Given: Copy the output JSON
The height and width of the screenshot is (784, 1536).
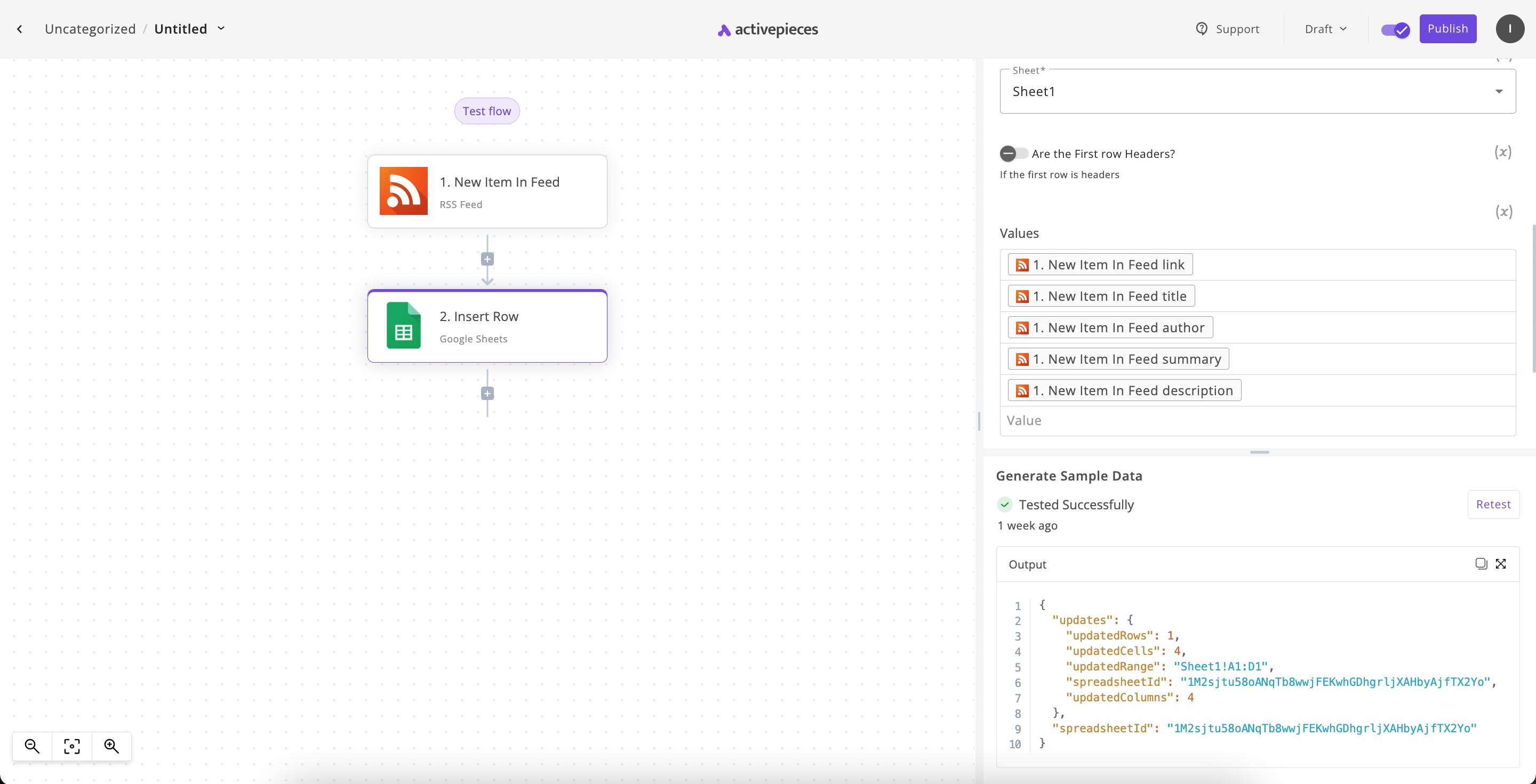Looking at the screenshot, I should pos(1481,564).
